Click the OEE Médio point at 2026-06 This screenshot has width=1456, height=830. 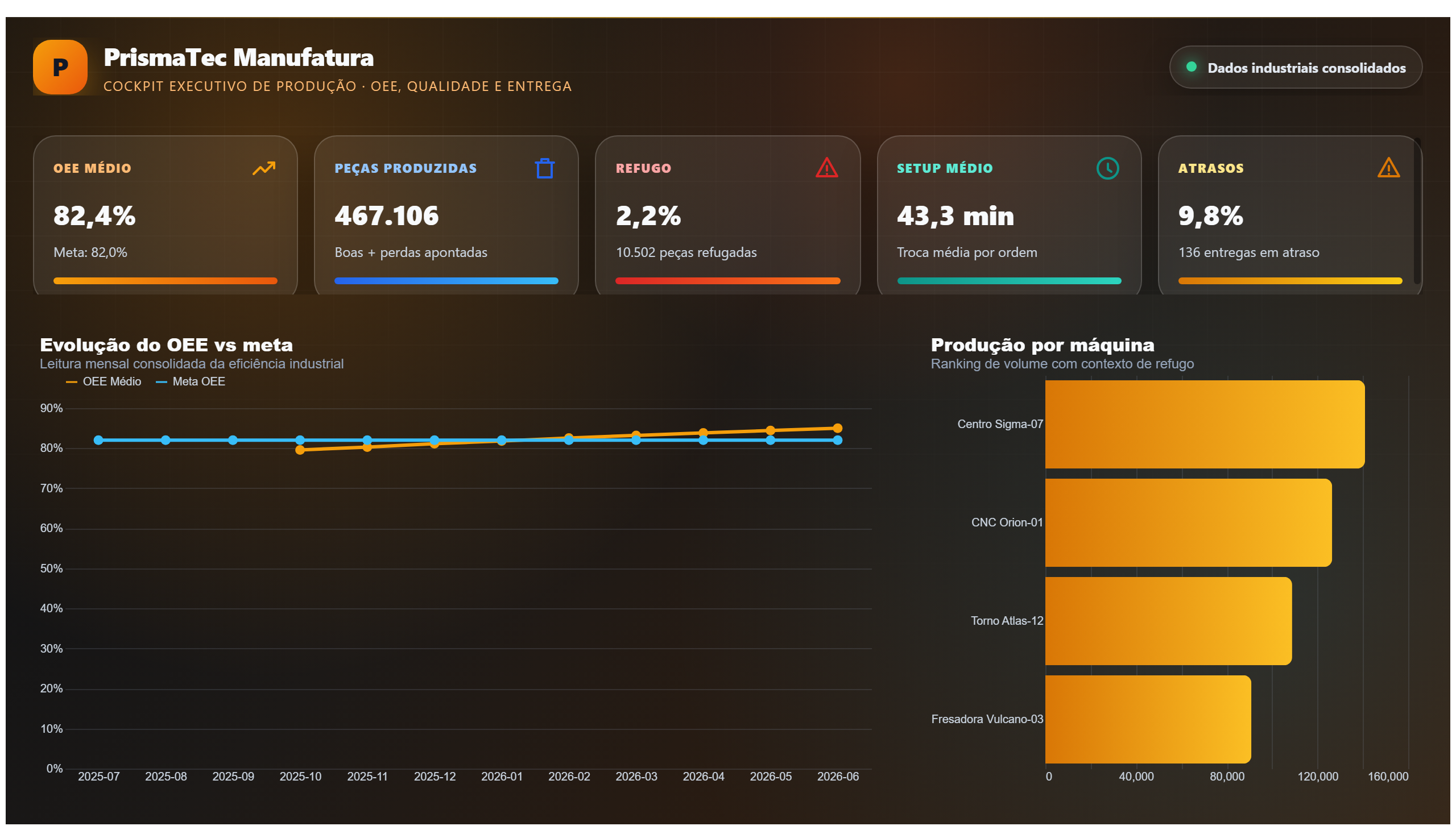[837, 428]
